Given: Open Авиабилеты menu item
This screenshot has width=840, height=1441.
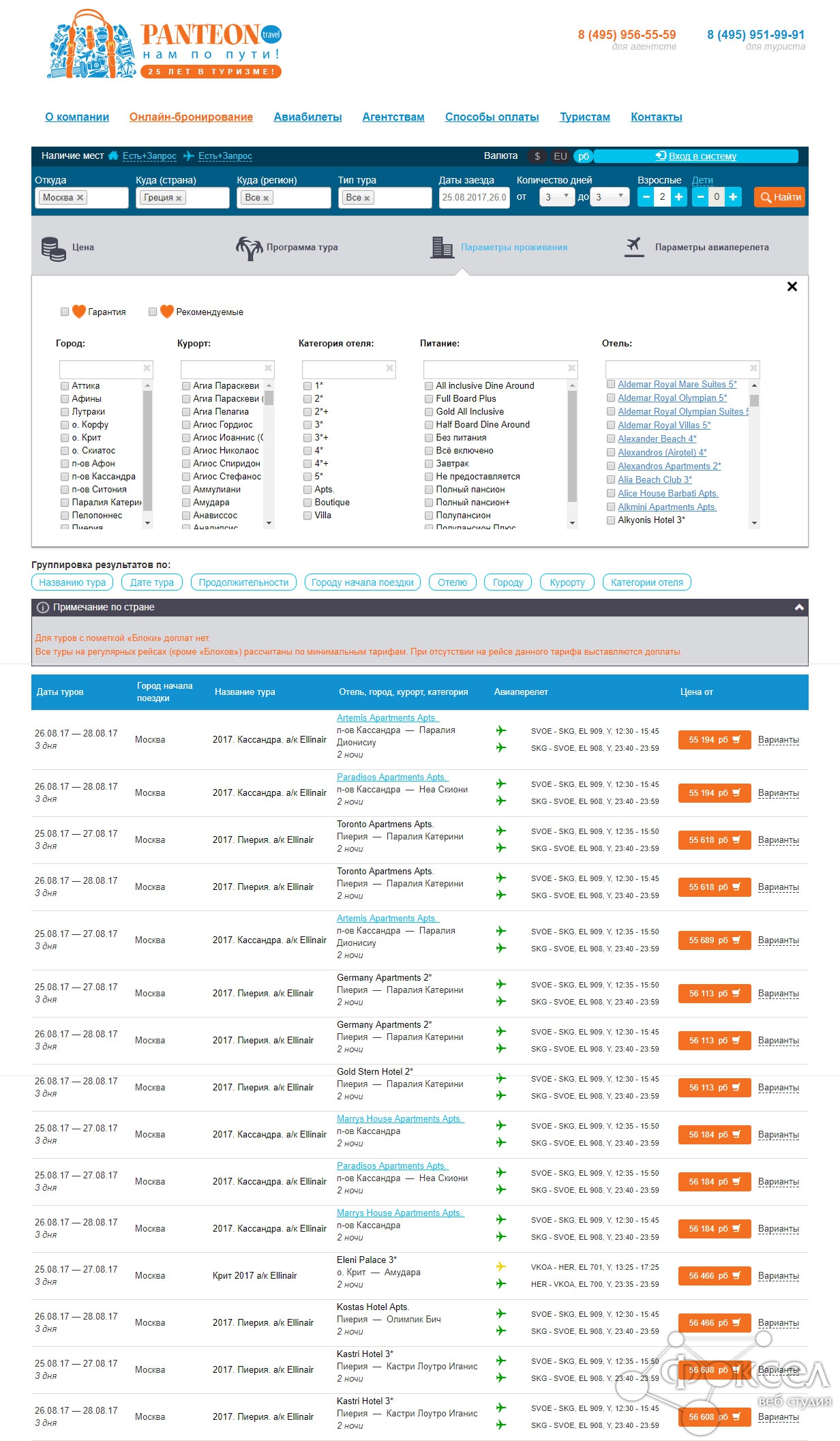Looking at the screenshot, I should coord(307,117).
